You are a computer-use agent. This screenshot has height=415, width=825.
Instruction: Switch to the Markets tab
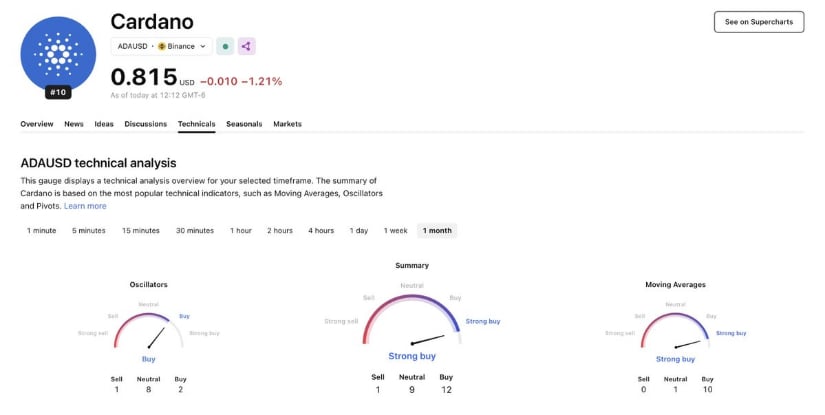click(x=287, y=124)
